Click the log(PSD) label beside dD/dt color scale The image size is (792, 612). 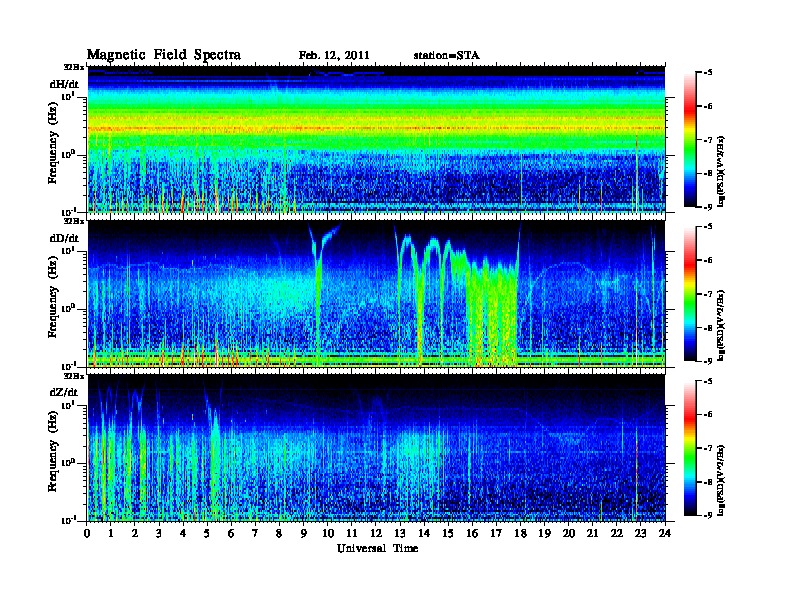pyautogui.click(x=721, y=325)
